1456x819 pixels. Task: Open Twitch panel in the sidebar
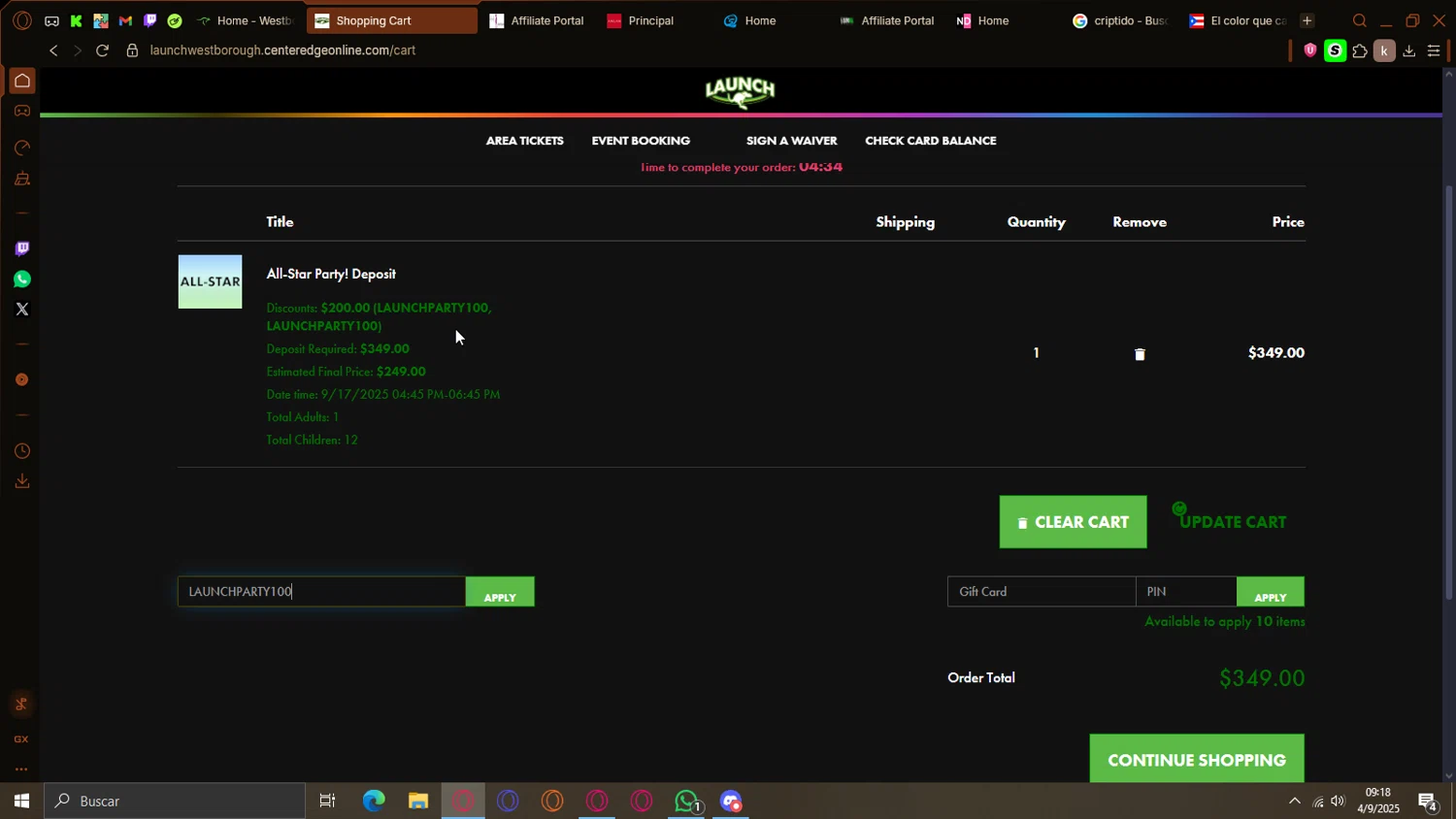22,248
